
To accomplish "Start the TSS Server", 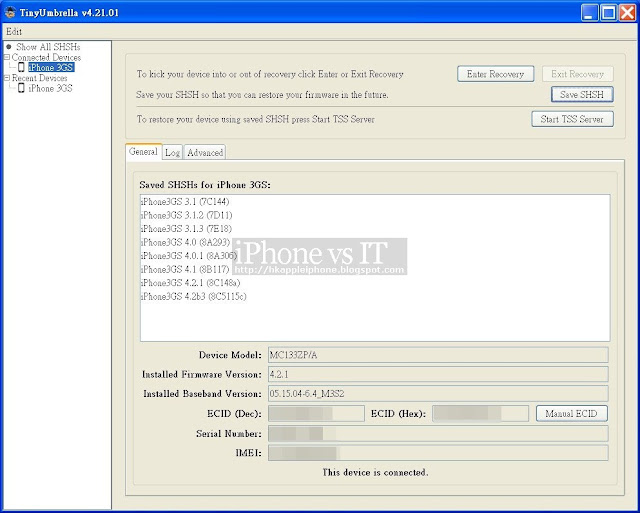I will [572, 119].
